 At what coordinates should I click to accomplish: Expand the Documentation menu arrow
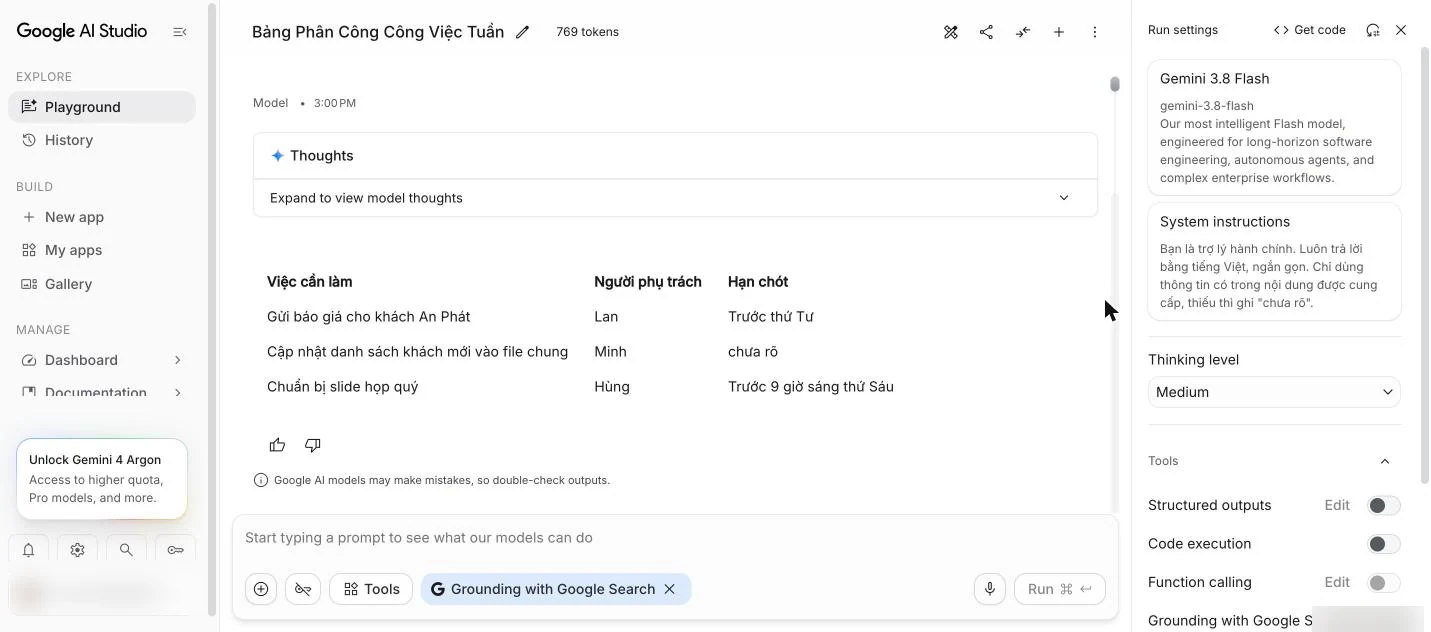coord(178,393)
